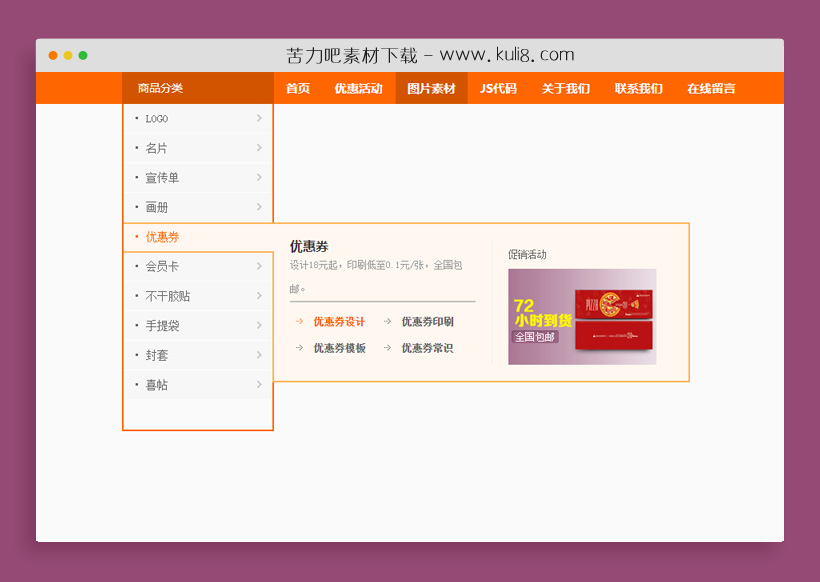Image resolution: width=820 pixels, height=582 pixels.
Task: Click the arrow icon before 优惠券设计
Action: [297, 321]
